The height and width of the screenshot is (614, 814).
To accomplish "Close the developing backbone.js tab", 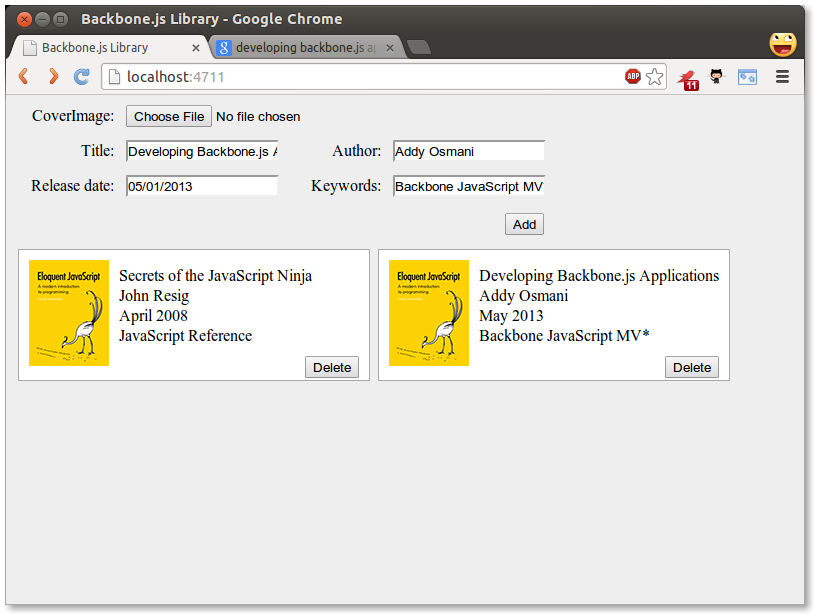I will point(390,48).
